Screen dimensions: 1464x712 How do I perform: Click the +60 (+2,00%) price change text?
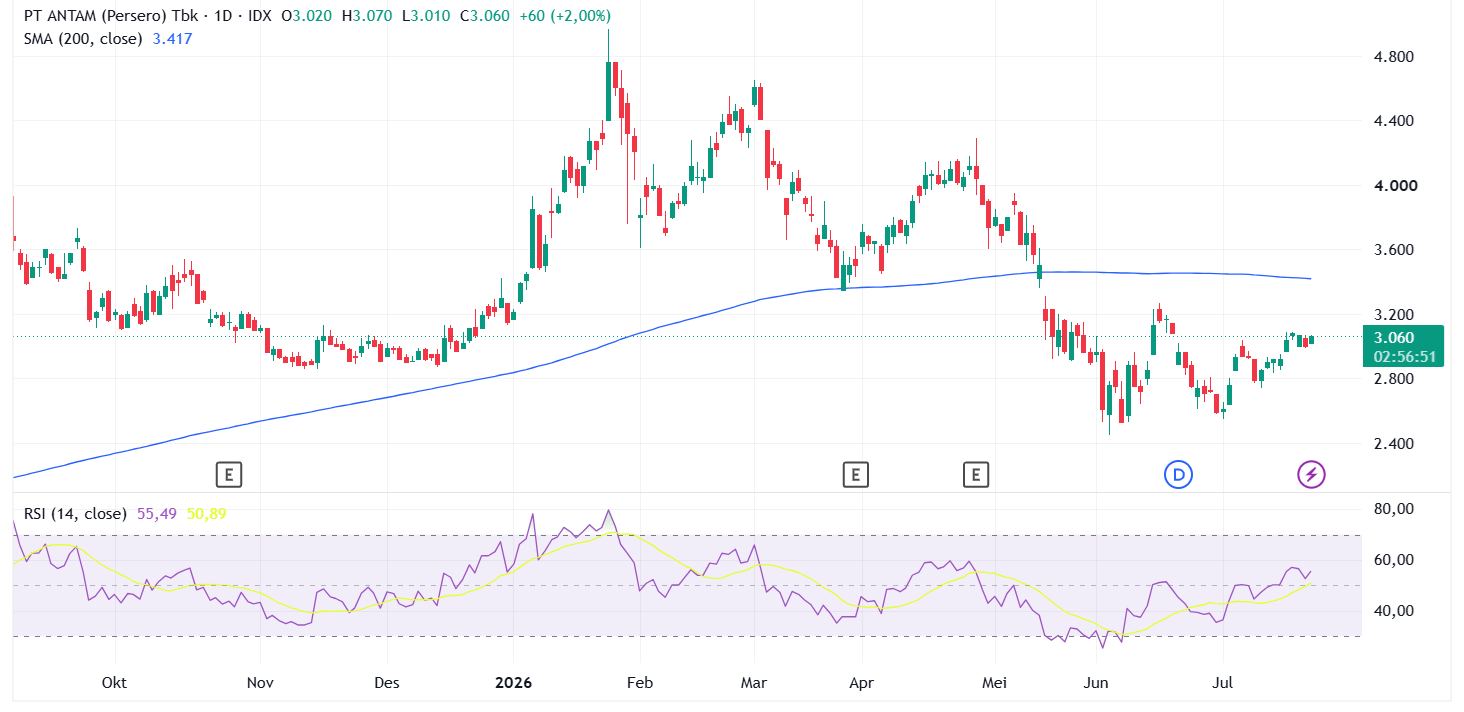point(565,16)
